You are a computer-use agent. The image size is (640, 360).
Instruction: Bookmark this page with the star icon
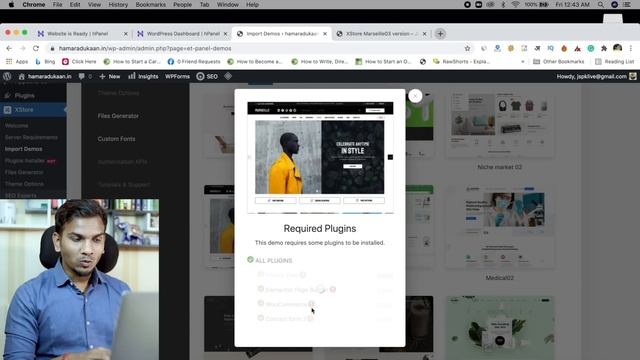(x=467, y=48)
